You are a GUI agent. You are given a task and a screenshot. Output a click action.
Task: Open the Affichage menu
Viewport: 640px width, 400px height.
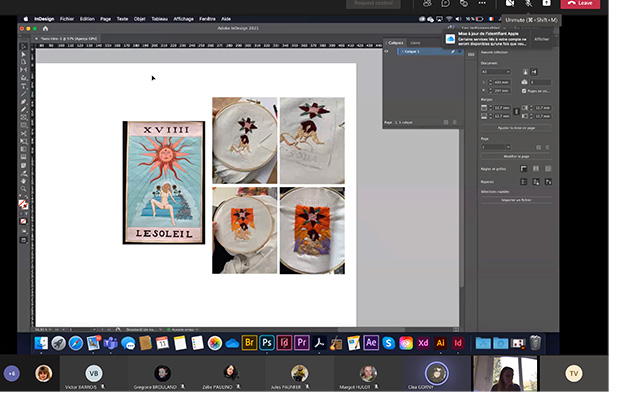(x=183, y=19)
